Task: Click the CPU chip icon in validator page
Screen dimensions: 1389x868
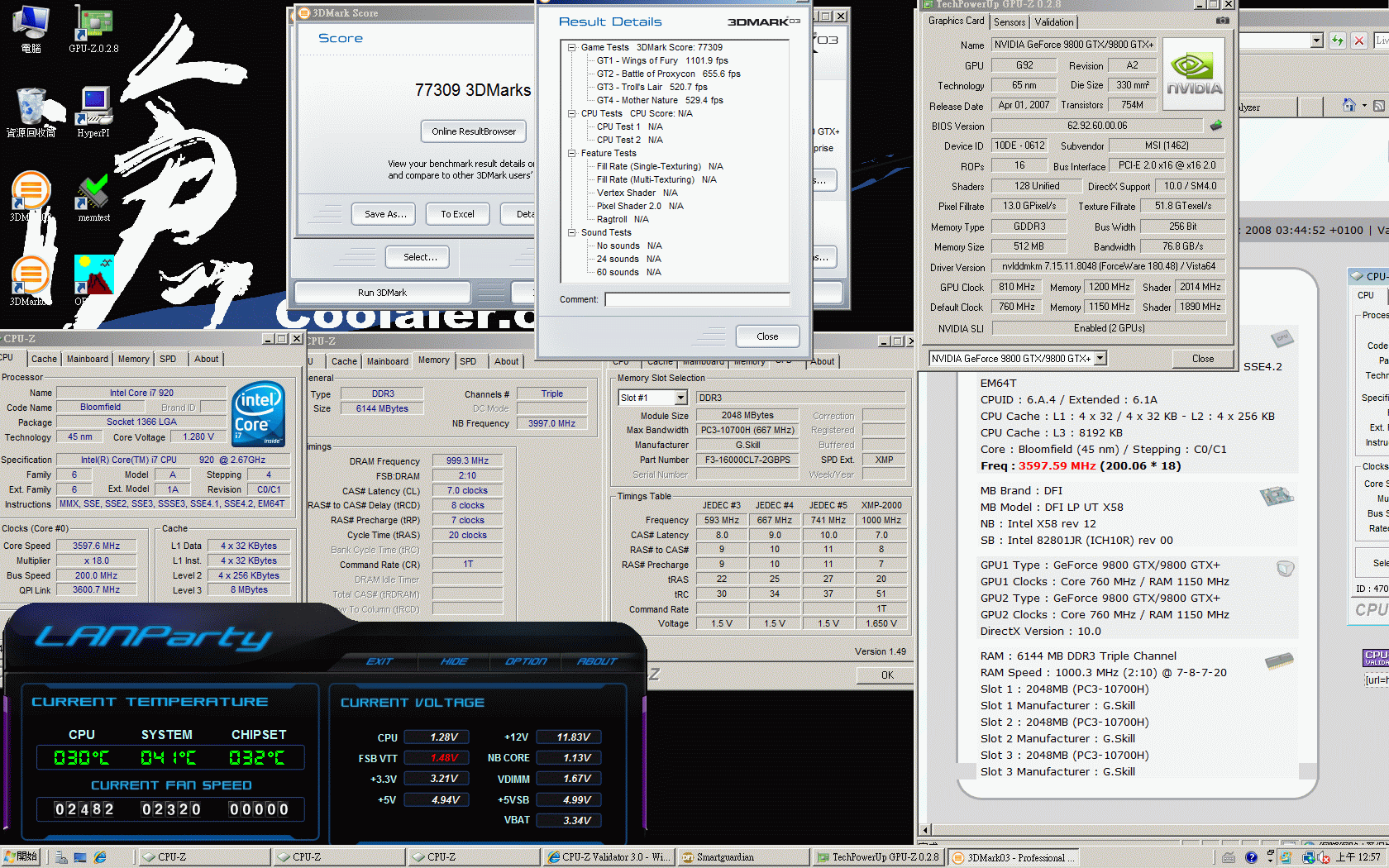Action: [x=1282, y=337]
